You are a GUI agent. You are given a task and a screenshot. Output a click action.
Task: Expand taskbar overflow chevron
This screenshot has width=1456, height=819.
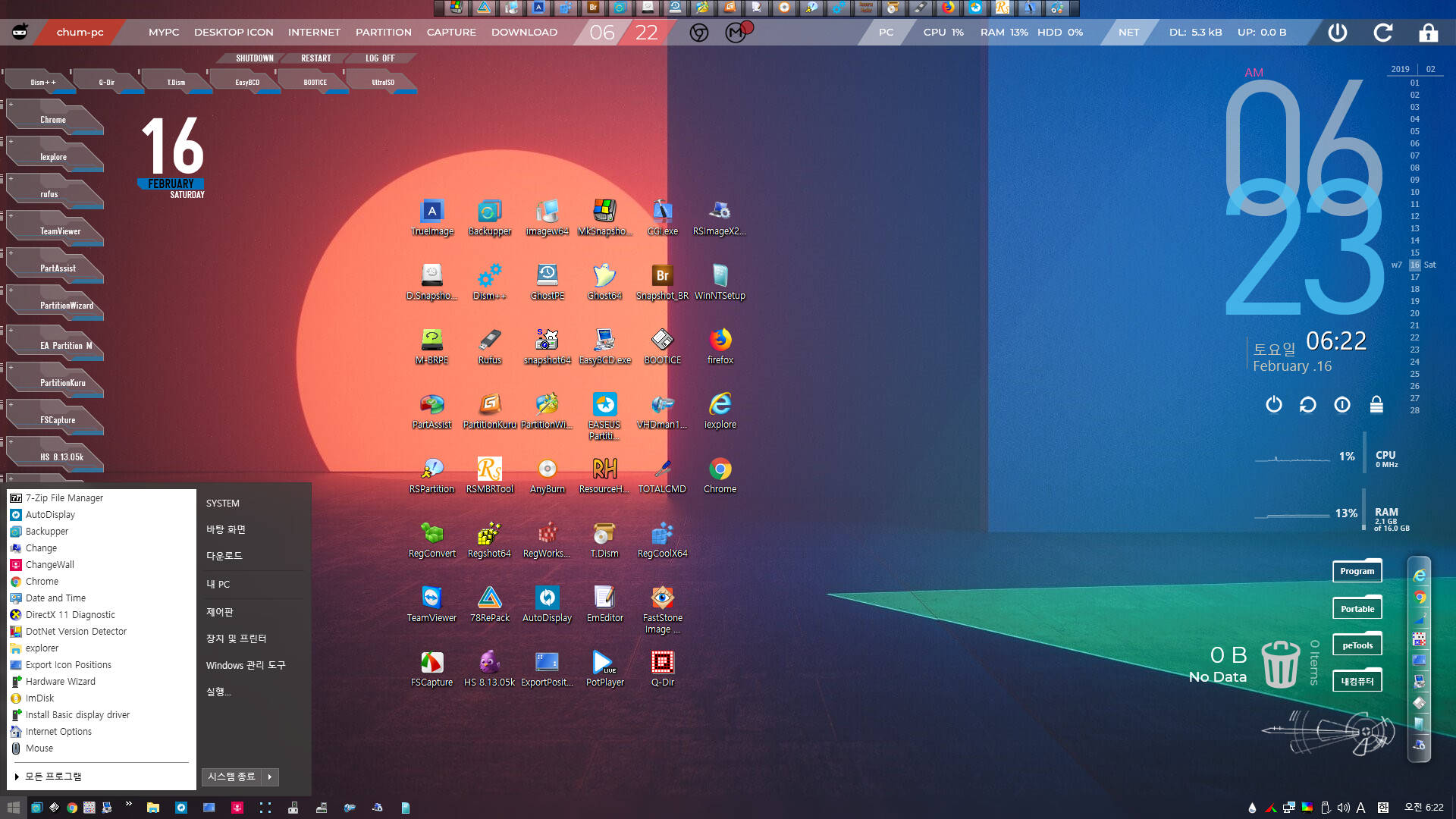(x=128, y=804)
